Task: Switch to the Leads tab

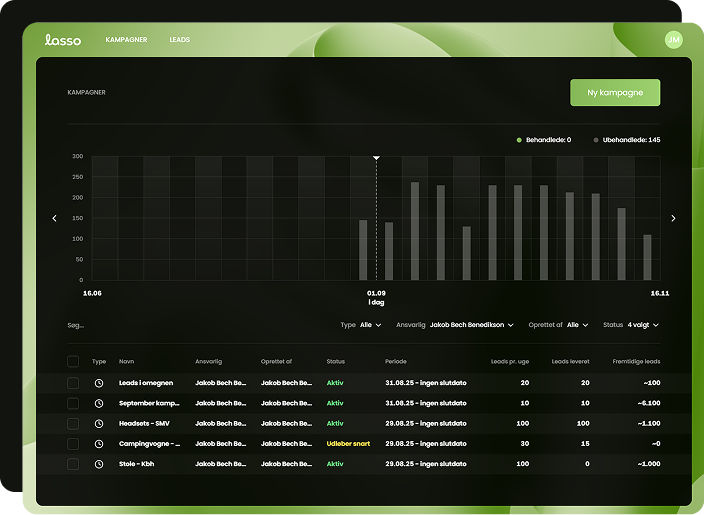Action: click(179, 40)
